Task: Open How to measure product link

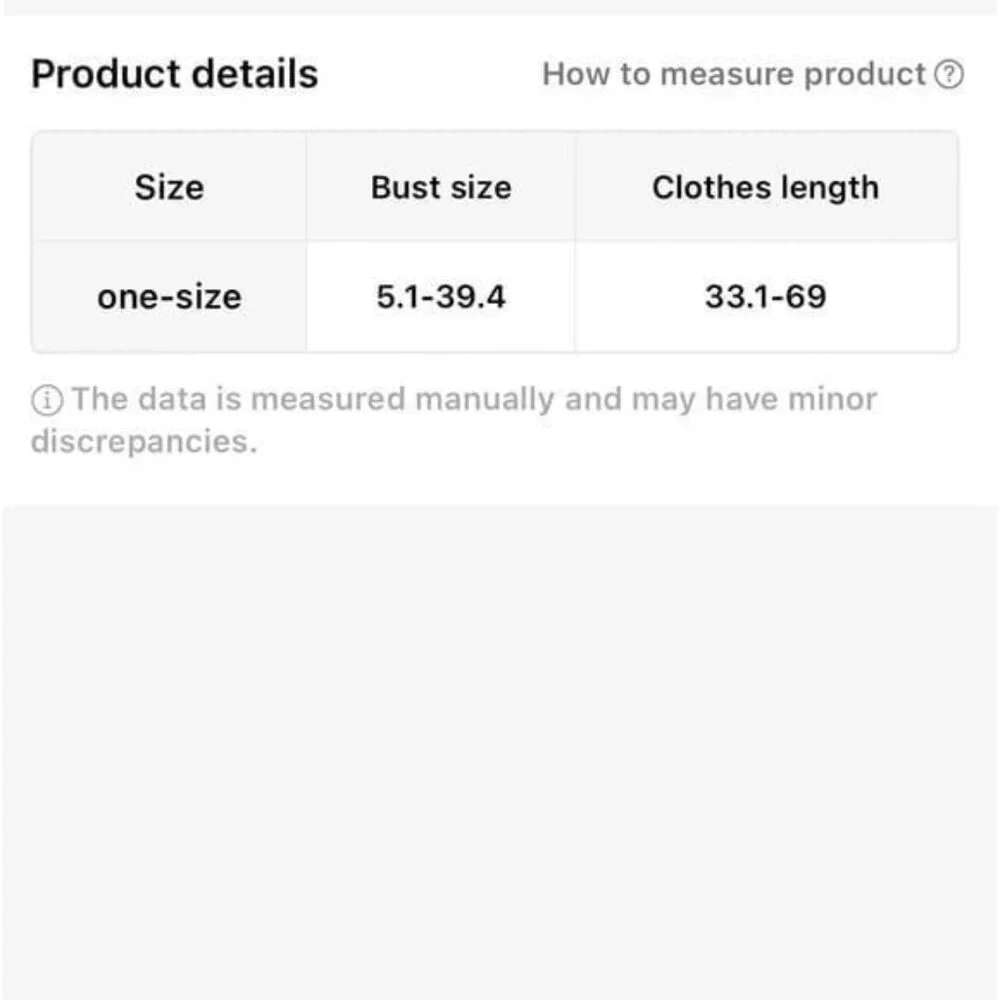Action: click(x=735, y=75)
